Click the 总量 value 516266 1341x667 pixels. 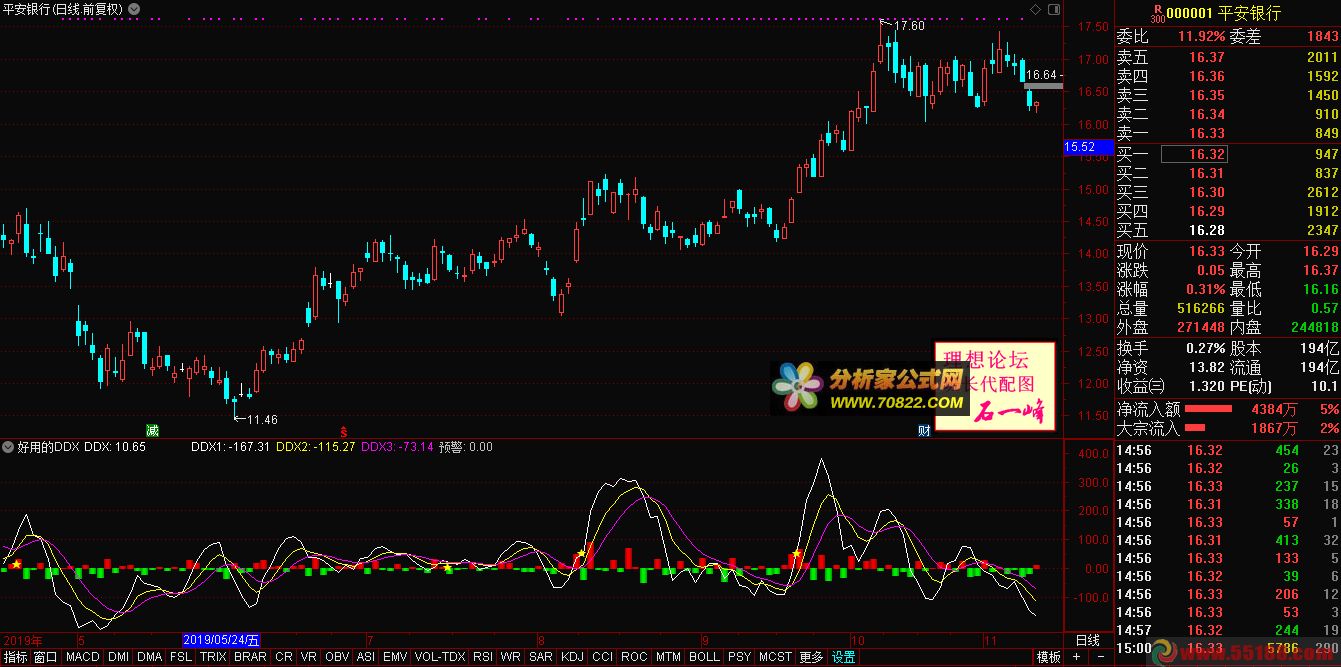point(1201,309)
